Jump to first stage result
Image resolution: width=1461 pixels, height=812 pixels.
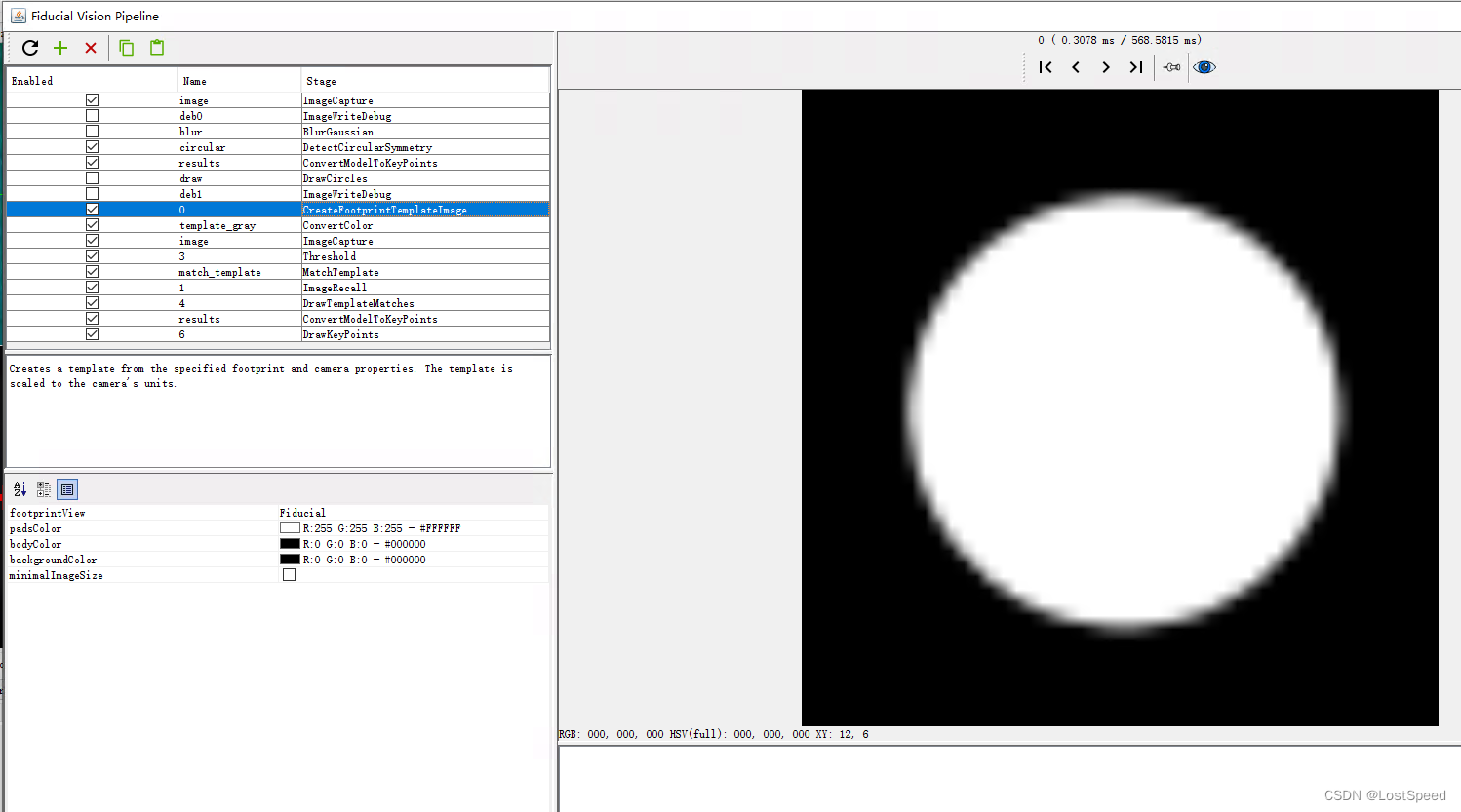pyautogui.click(x=1046, y=67)
